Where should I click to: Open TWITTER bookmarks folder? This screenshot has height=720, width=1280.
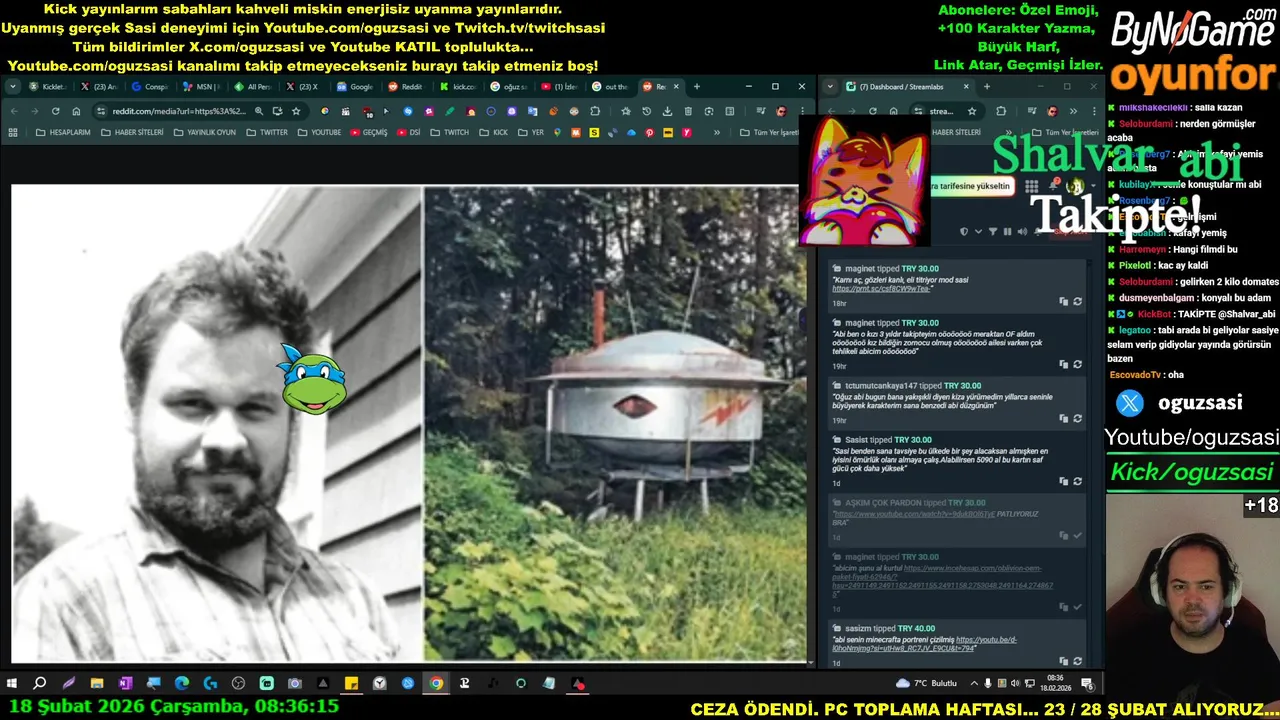(x=267, y=132)
